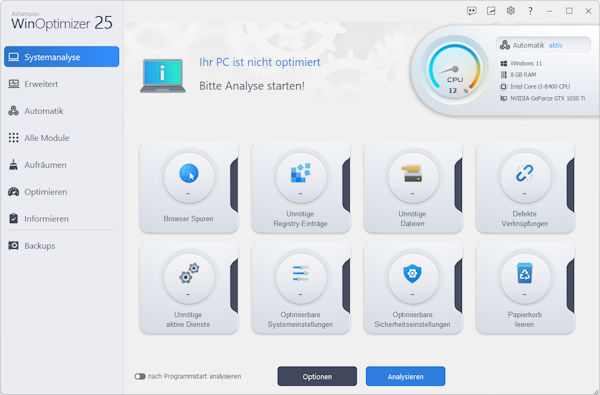Click the CPU usage gauge
The height and width of the screenshot is (395, 600).
point(455,70)
